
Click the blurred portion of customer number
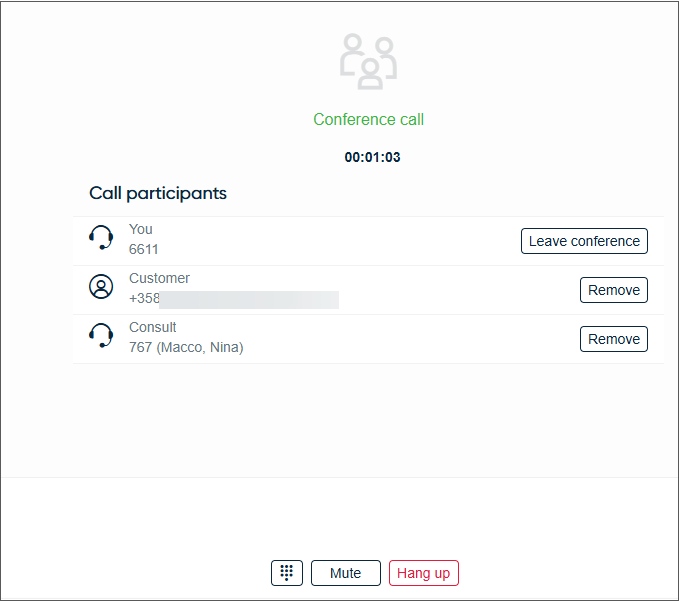[249, 300]
